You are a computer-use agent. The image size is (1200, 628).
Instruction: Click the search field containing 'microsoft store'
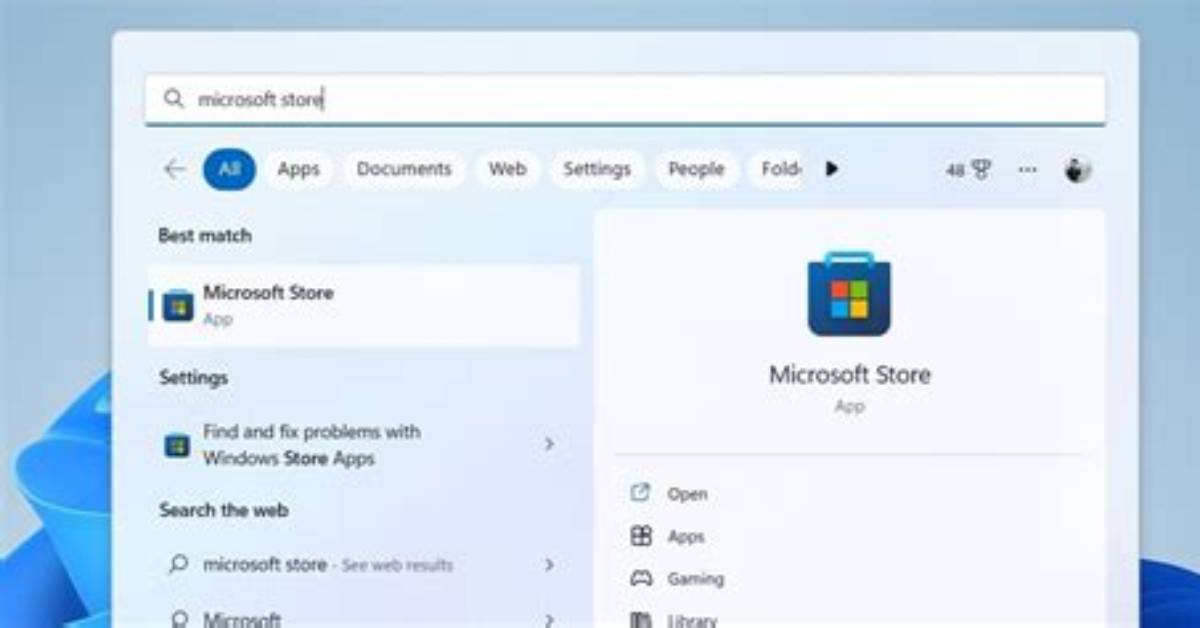625,99
